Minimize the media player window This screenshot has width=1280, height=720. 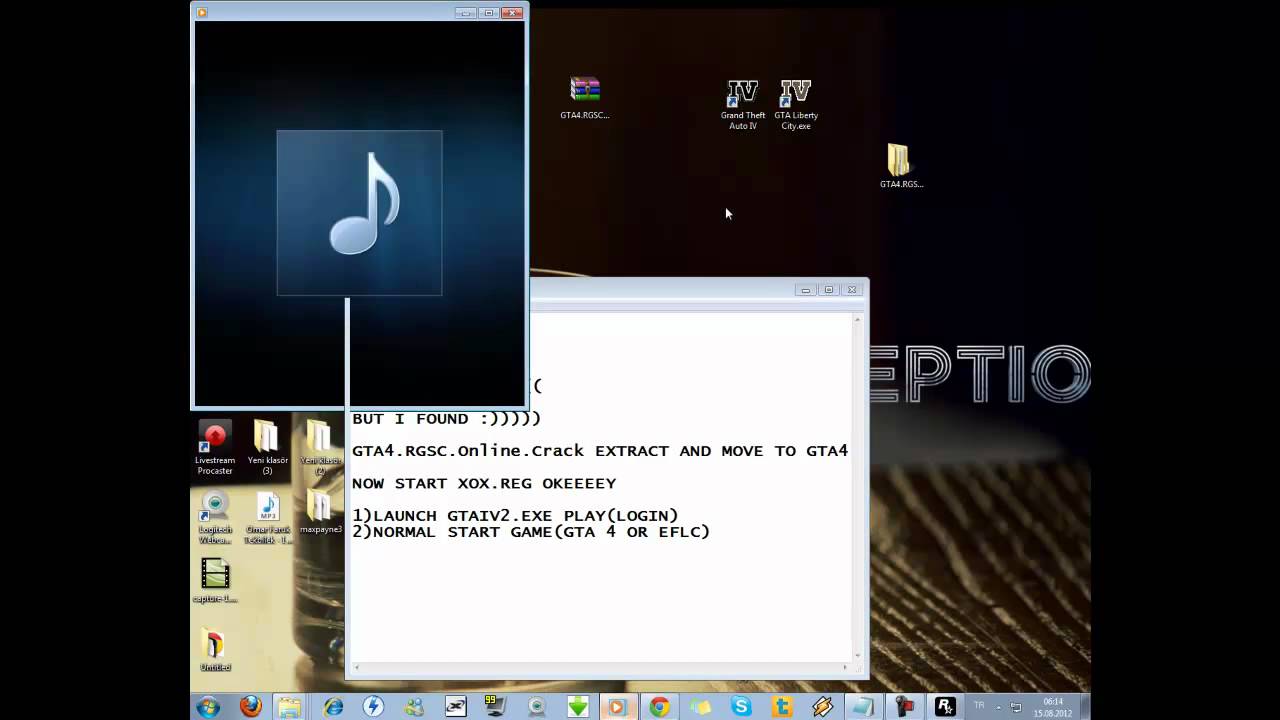pyautogui.click(x=465, y=13)
